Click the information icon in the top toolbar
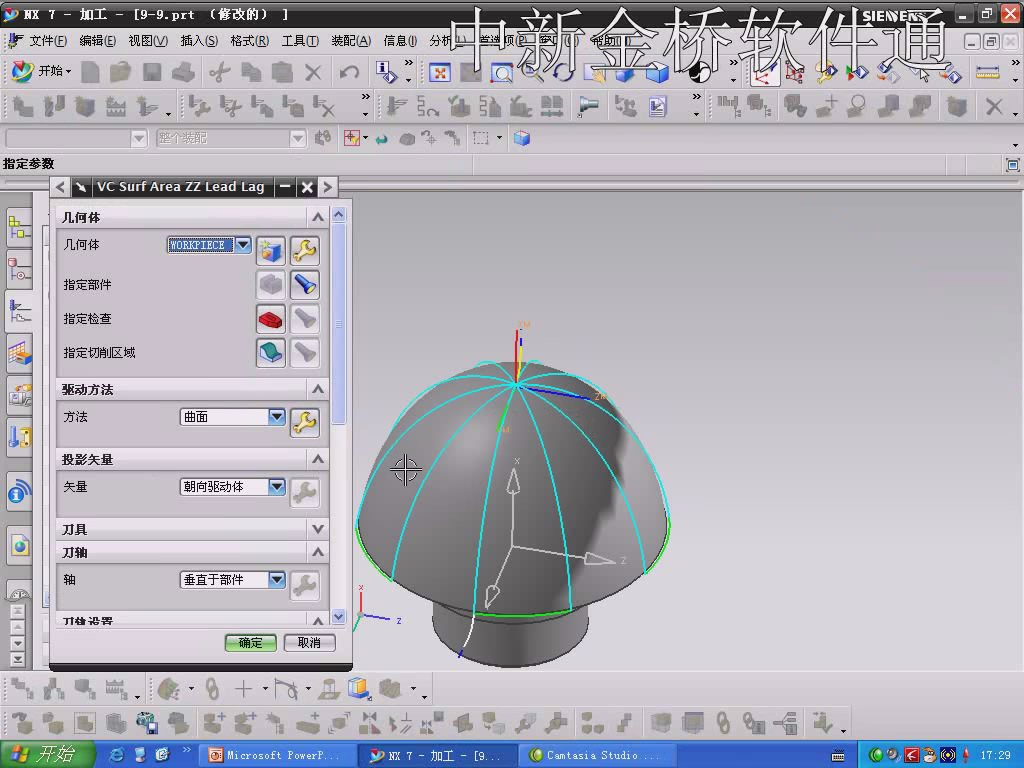This screenshot has width=1024, height=768. tap(385, 72)
